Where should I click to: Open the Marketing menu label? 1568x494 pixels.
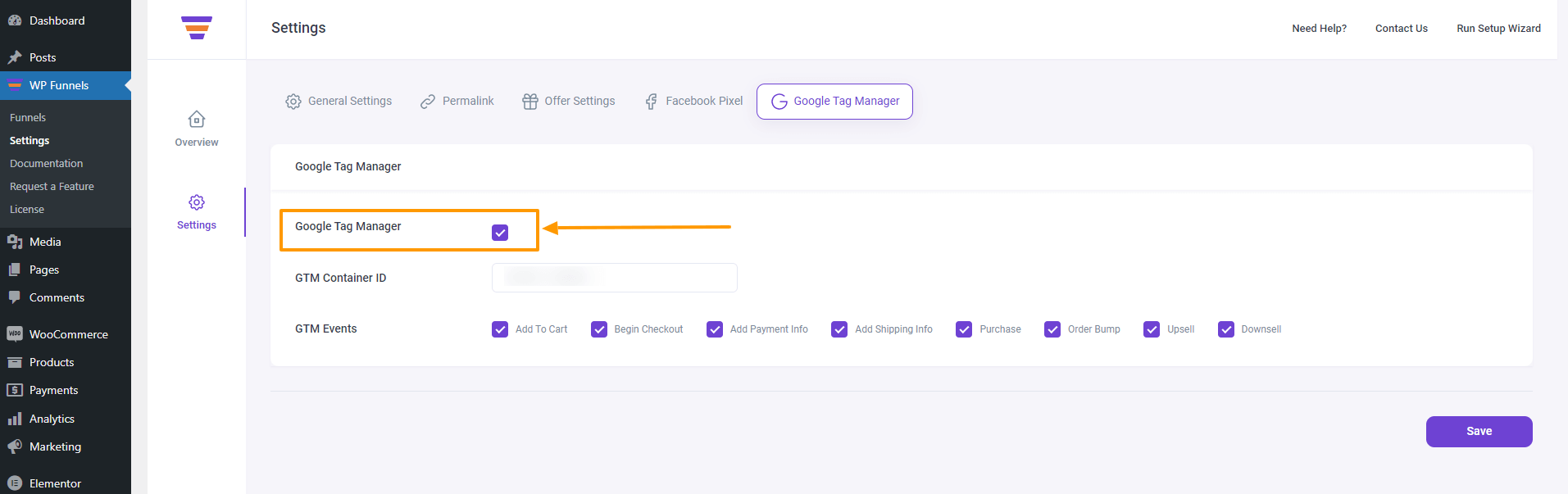point(55,446)
